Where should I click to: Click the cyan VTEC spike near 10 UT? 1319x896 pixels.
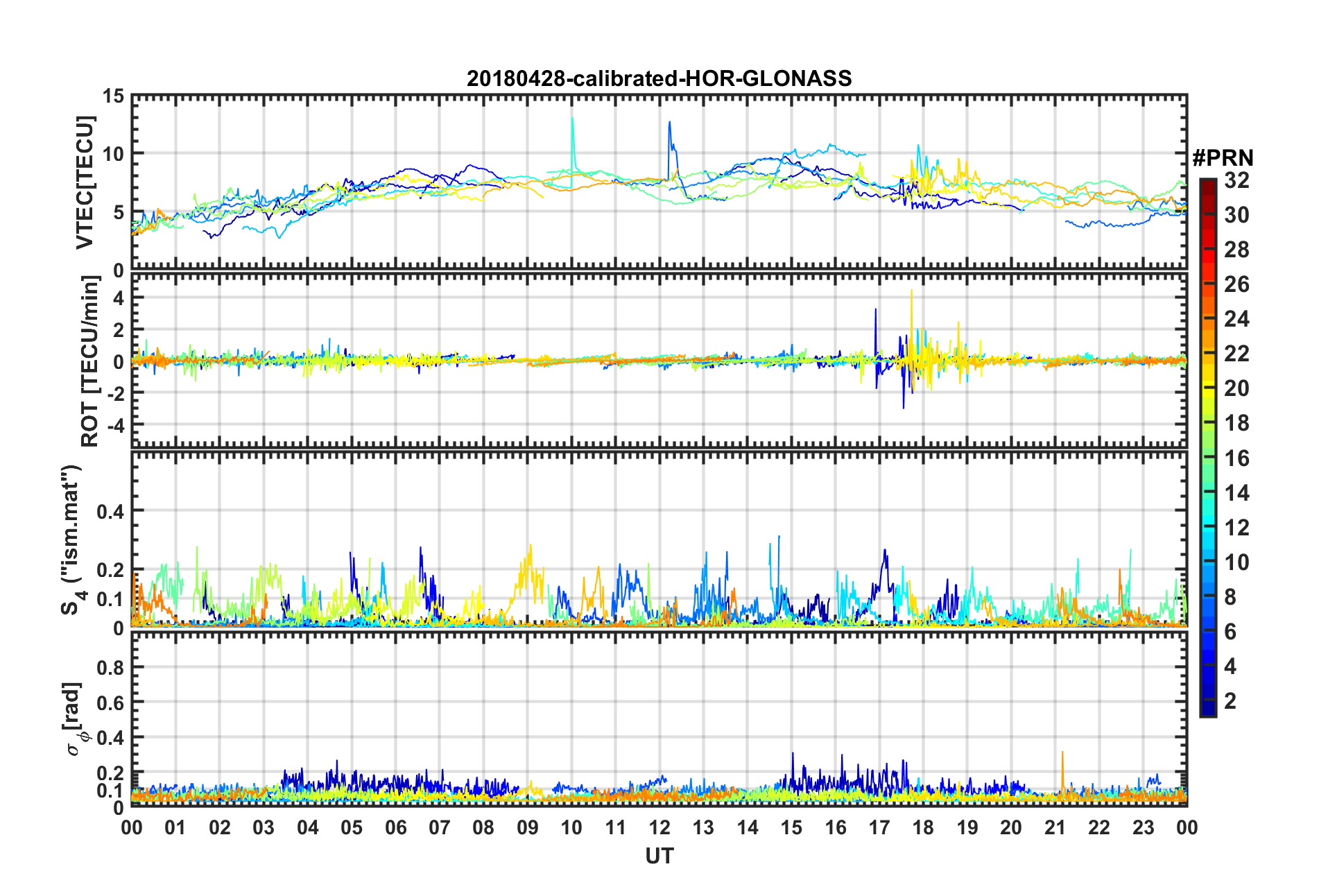[572, 139]
